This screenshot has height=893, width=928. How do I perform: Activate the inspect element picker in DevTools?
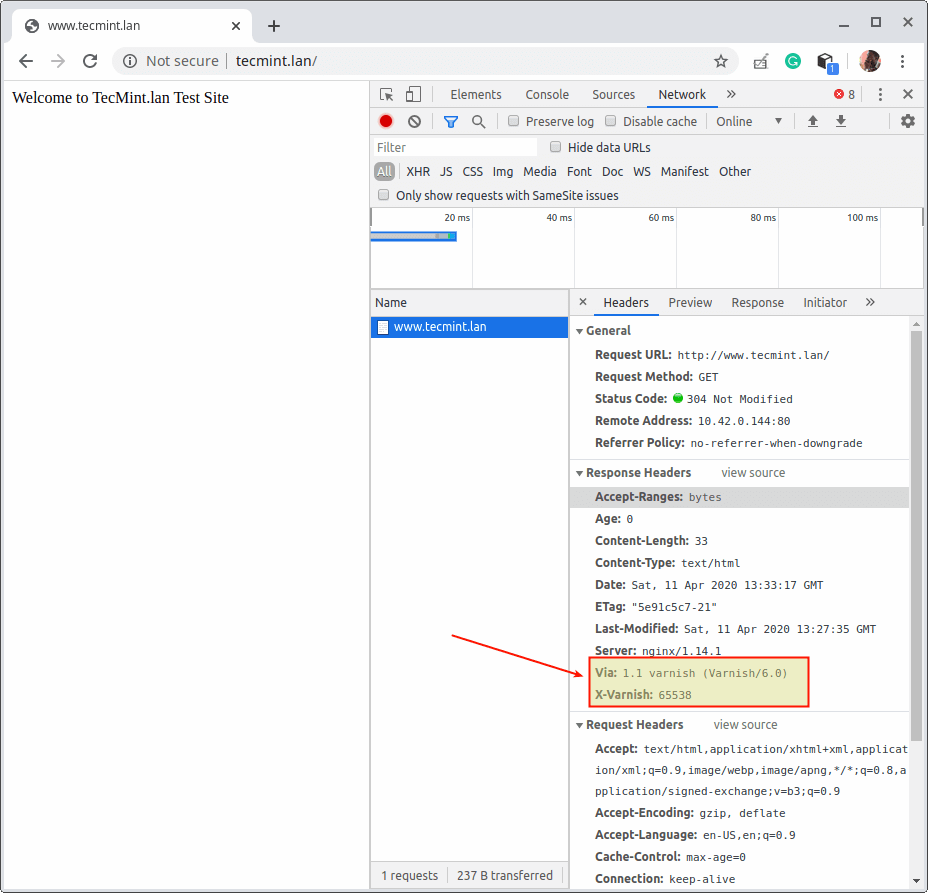pos(386,95)
